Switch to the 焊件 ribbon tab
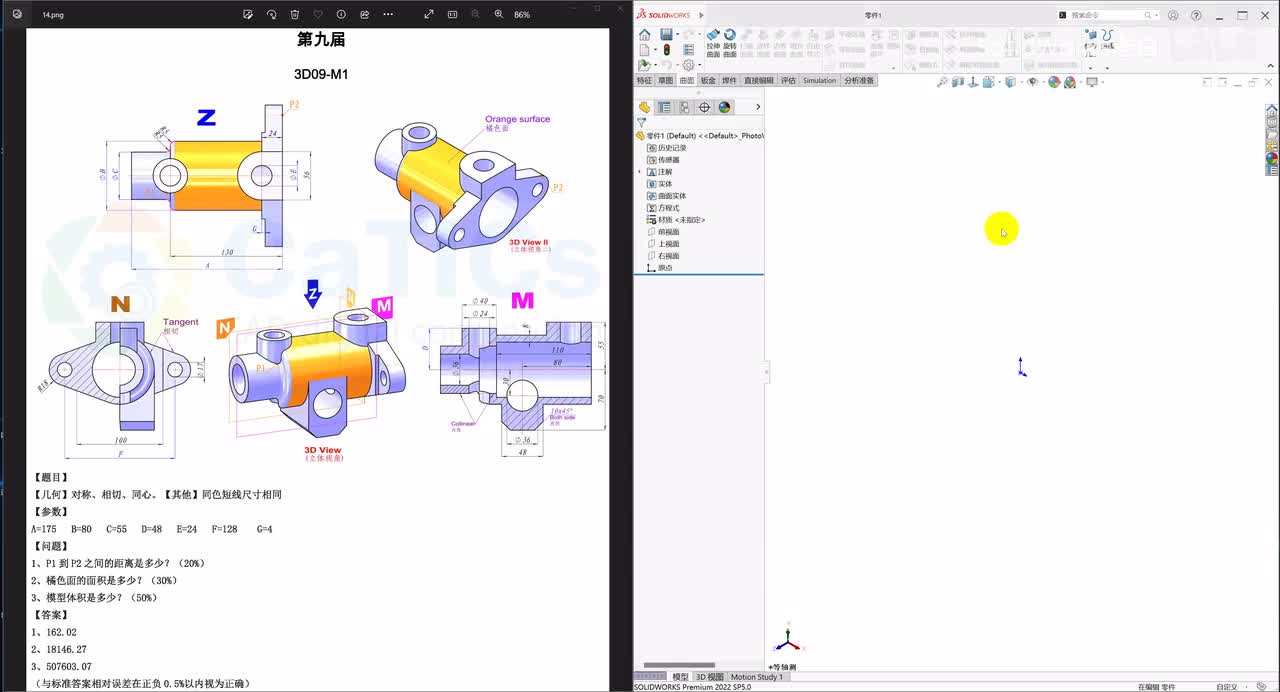Screen dimensions: 1280x692 pos(729,80)
